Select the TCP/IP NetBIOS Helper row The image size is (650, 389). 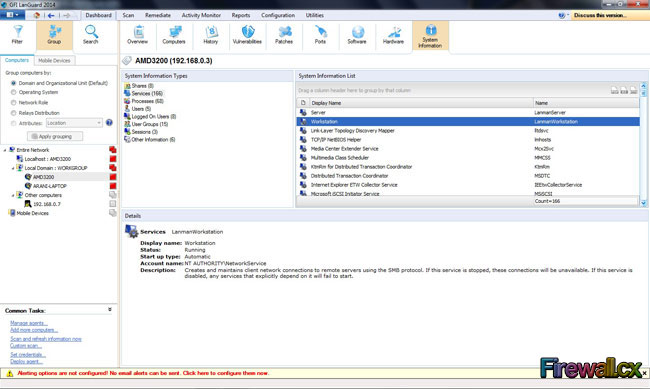pos(468,140)
